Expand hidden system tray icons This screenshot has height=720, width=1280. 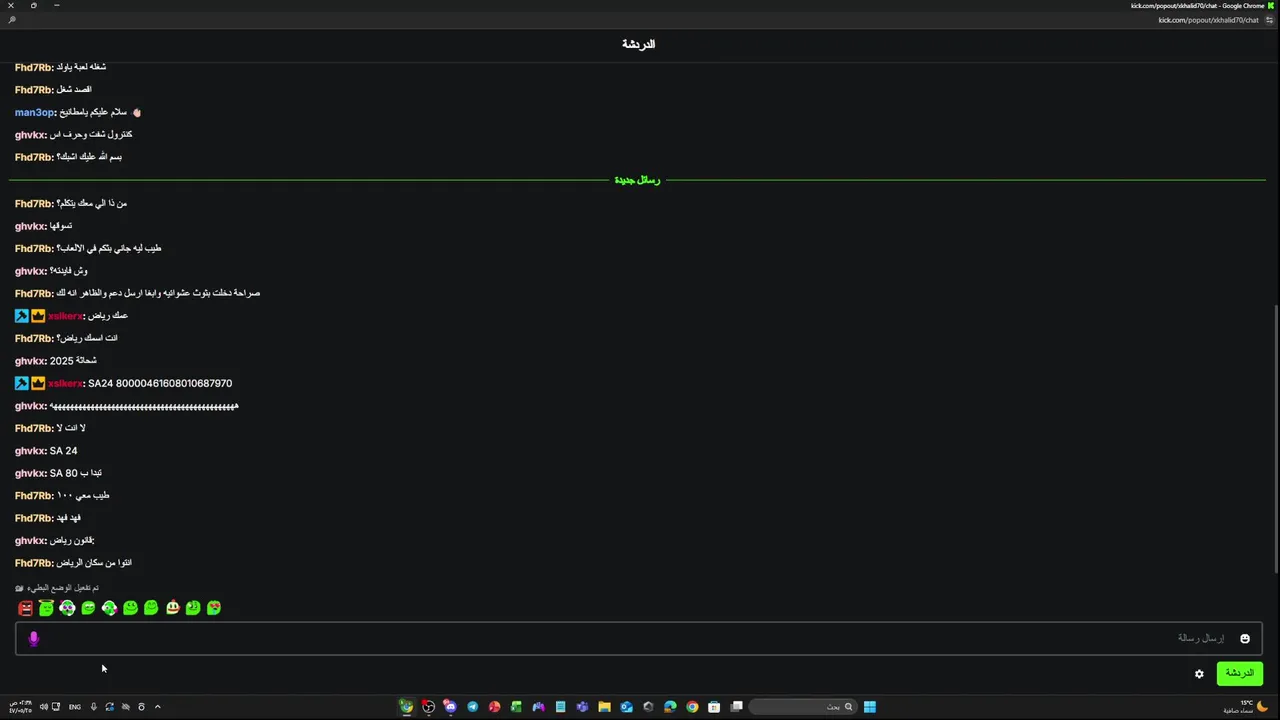[x=157, y=707]
